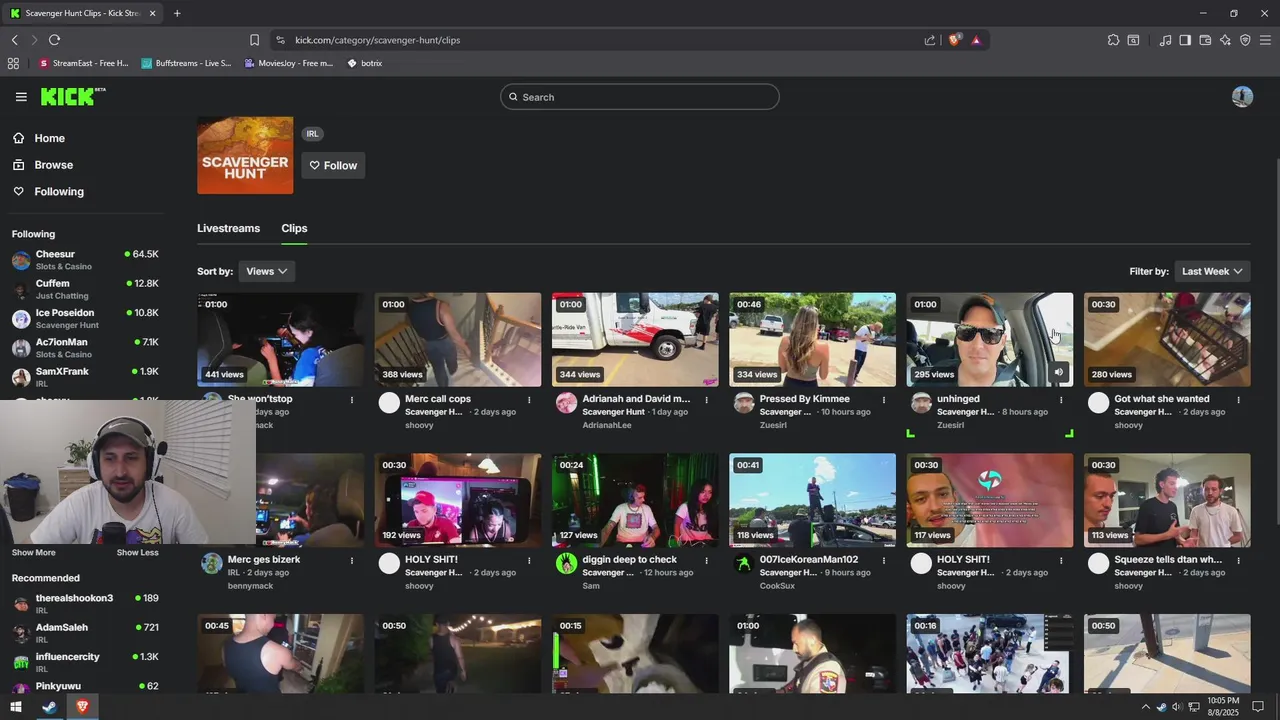Open the Filter by Last Week dropdown
This screenshot has height=720, width=1280.
(x=1212, y=271)
